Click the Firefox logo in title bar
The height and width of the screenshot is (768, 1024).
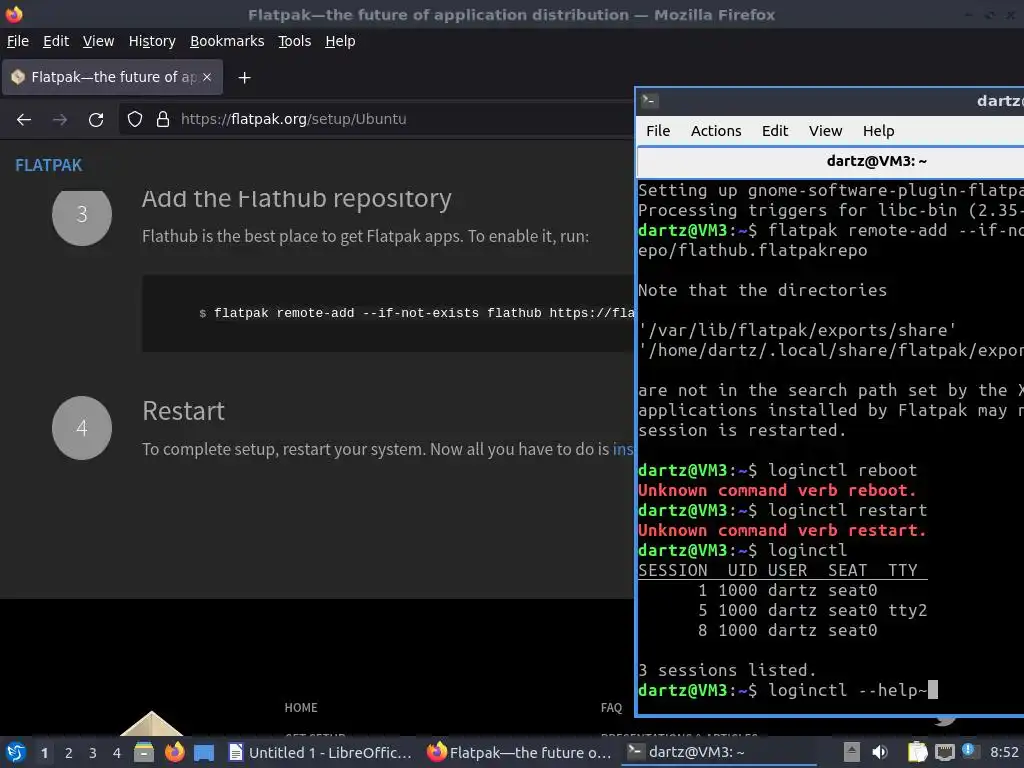click(x=13, y=14)
